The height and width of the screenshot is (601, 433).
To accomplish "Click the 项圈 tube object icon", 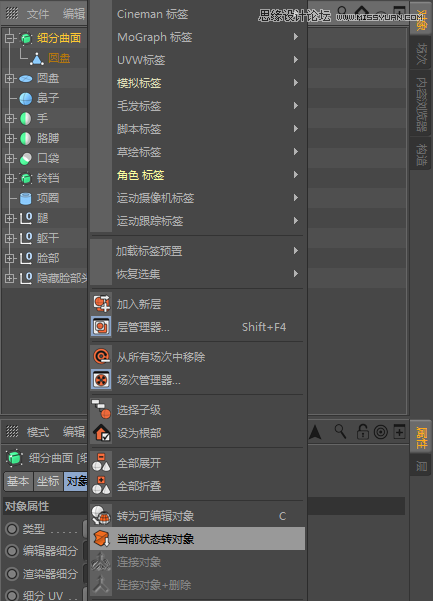I will click(x=26, y=198).
